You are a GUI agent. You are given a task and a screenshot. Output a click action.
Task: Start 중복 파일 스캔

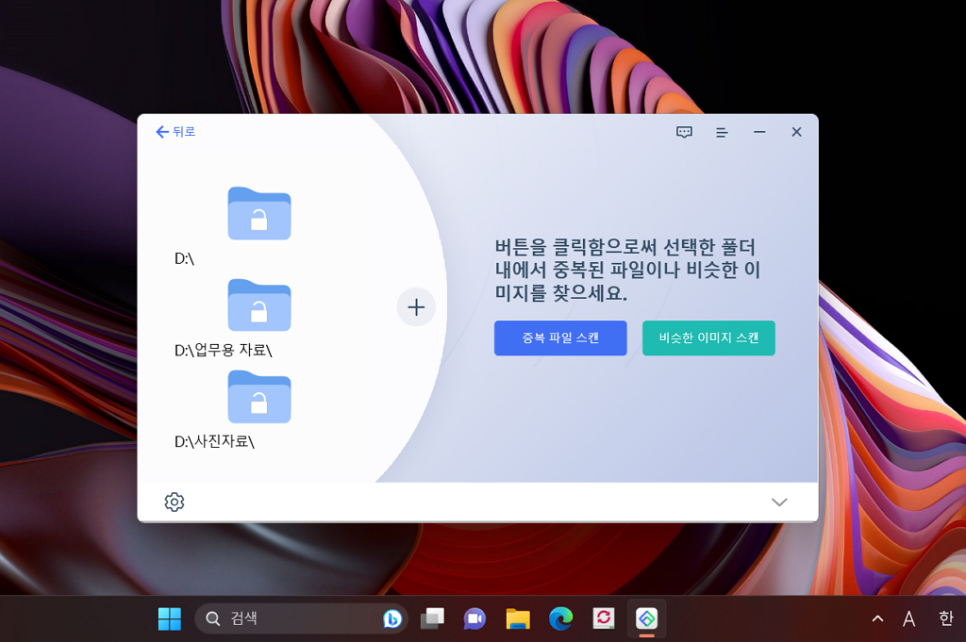click(561, 338)
